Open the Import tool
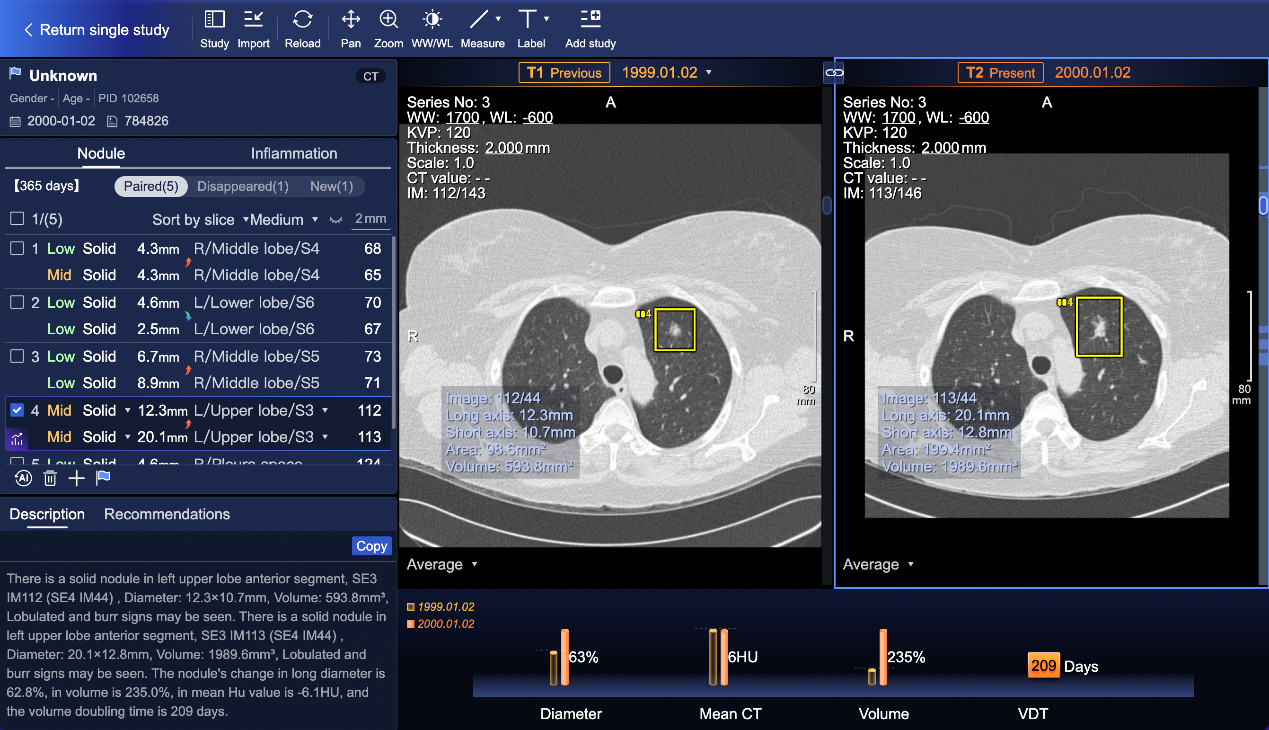Image resolution: width=1269 pixels, height=730 pixels. [x=254, y=28]
